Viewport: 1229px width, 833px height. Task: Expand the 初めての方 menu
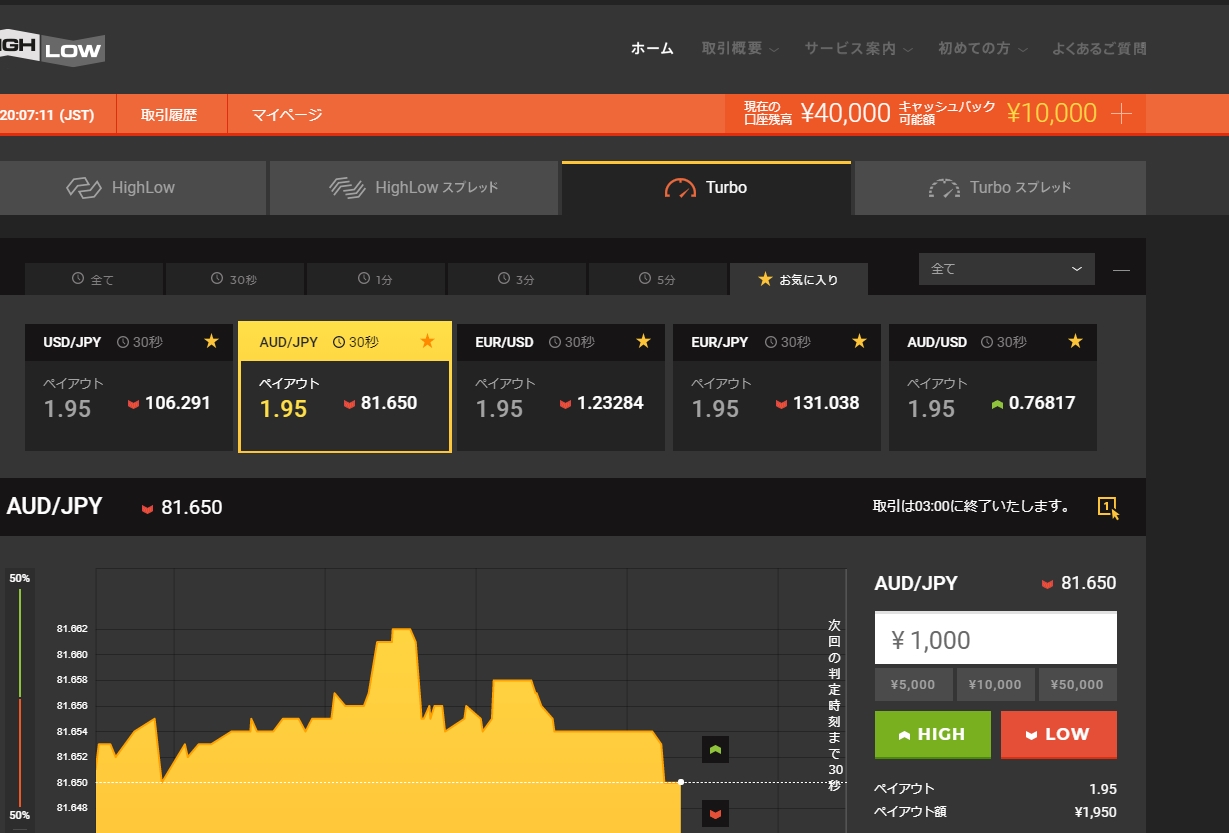[x=981, y=48]
